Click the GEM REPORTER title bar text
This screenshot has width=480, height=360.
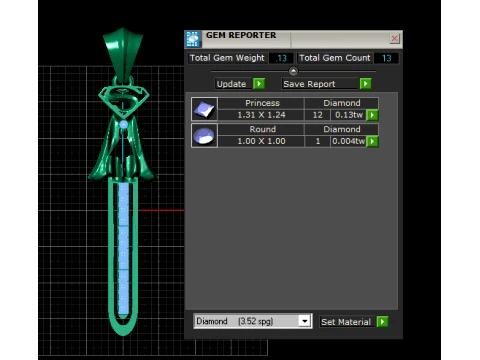(x=241, y=35)
